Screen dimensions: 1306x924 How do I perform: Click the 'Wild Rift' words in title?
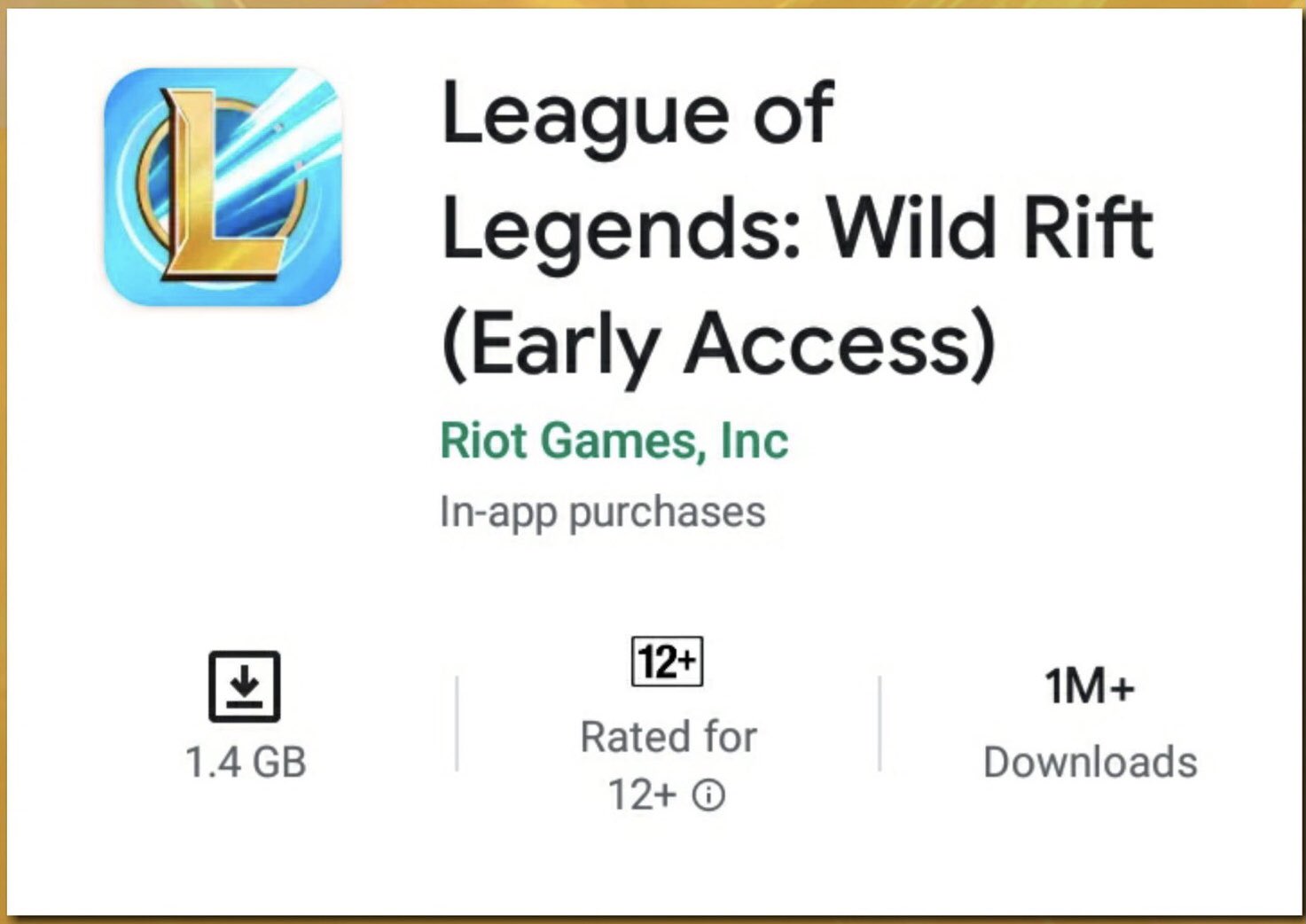click(990, 227)
